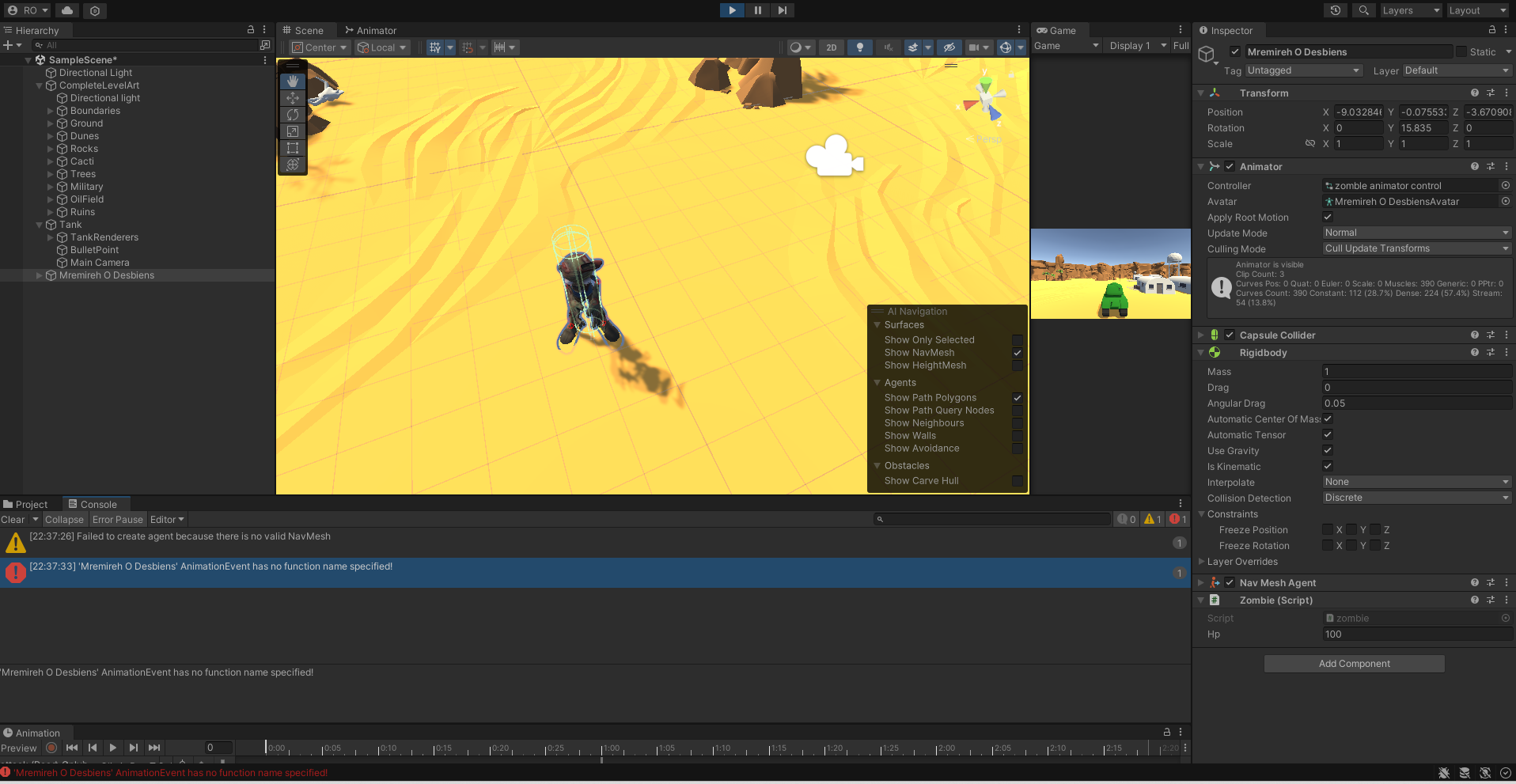The image size is (1516, 784).
Task: Click the settings gear in the top toolbar
Action: tap(95, 10)
